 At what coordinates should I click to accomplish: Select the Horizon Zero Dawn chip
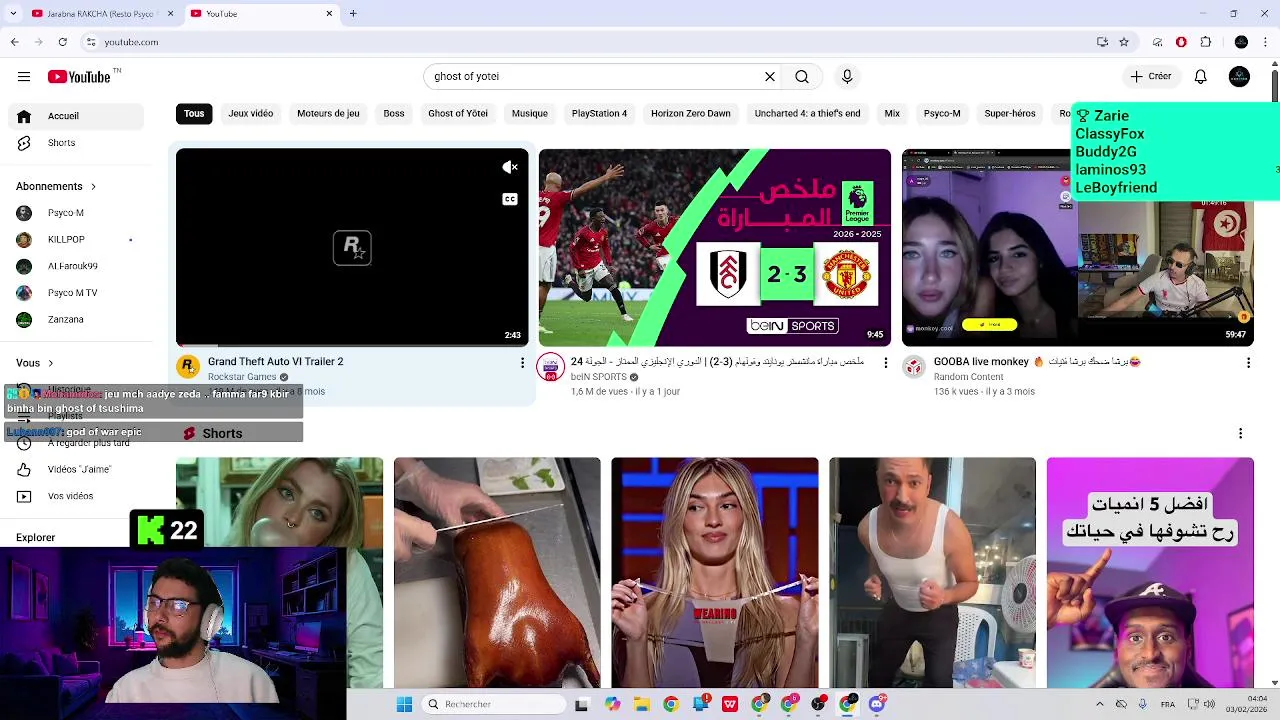pyautogui.click(x=691, y=114)
